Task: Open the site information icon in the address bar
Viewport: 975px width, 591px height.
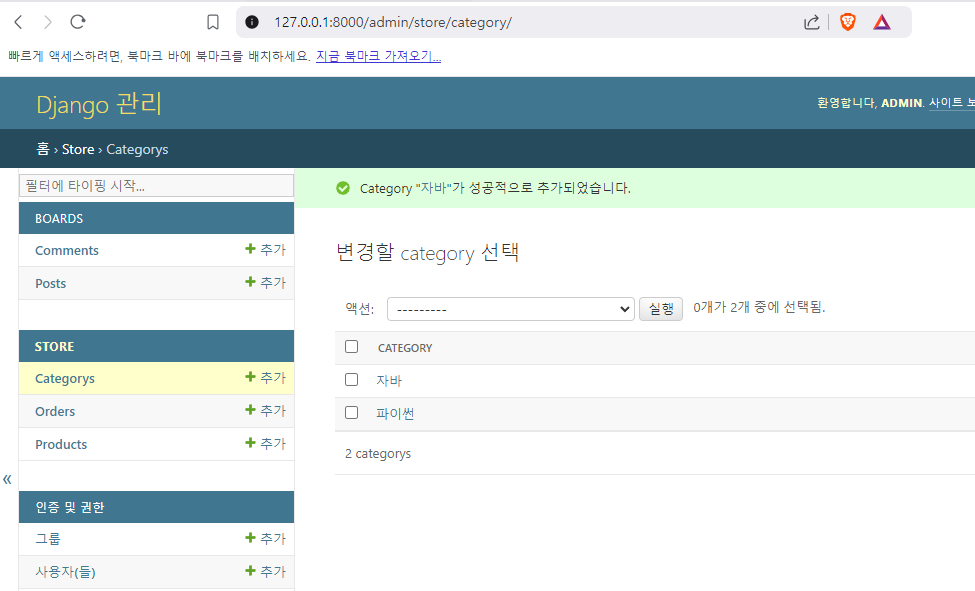Action: tap(252, 22)
